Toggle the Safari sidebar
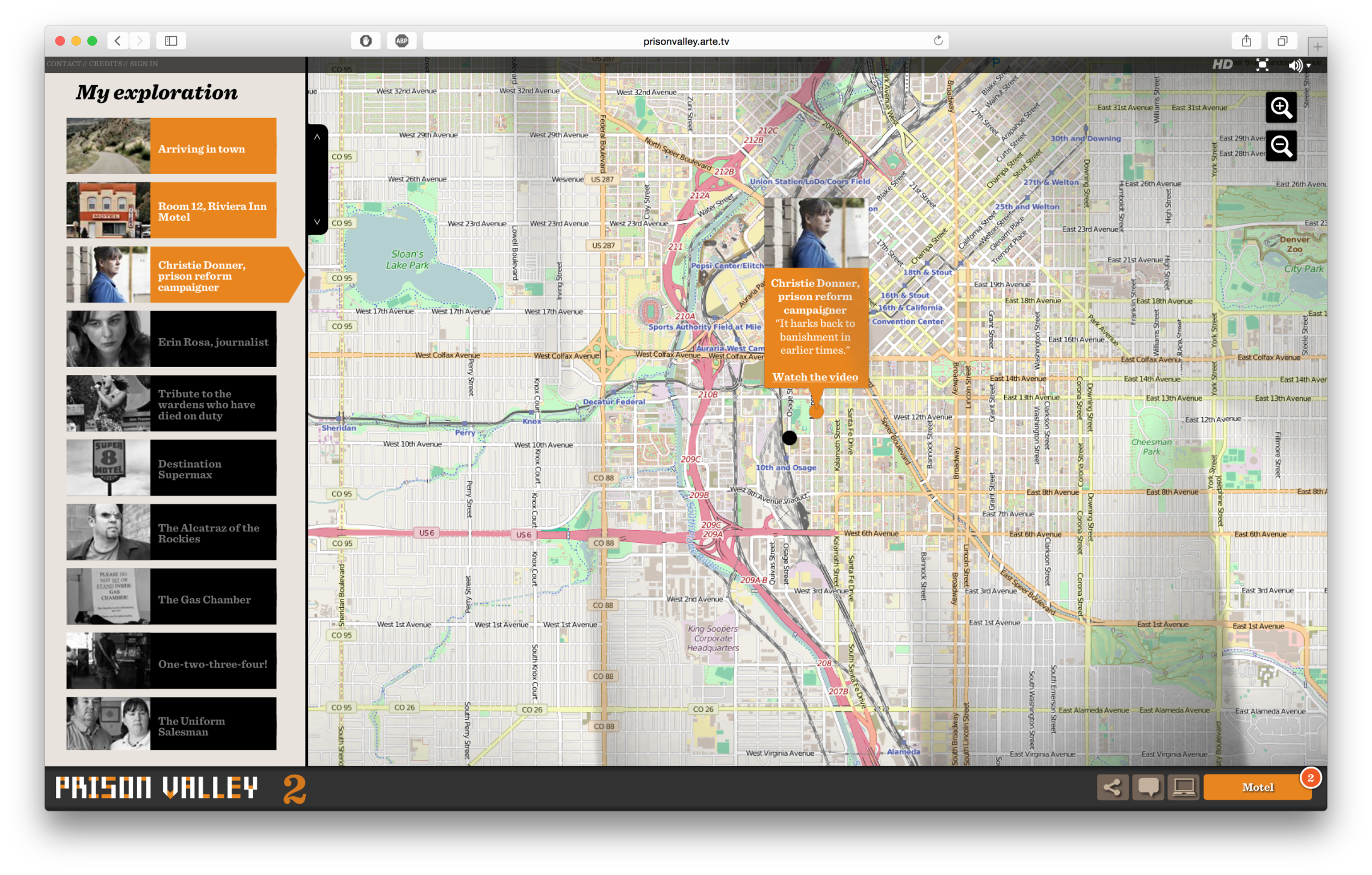Viewport: 1372px width, 875px height. tap(171, 41)
